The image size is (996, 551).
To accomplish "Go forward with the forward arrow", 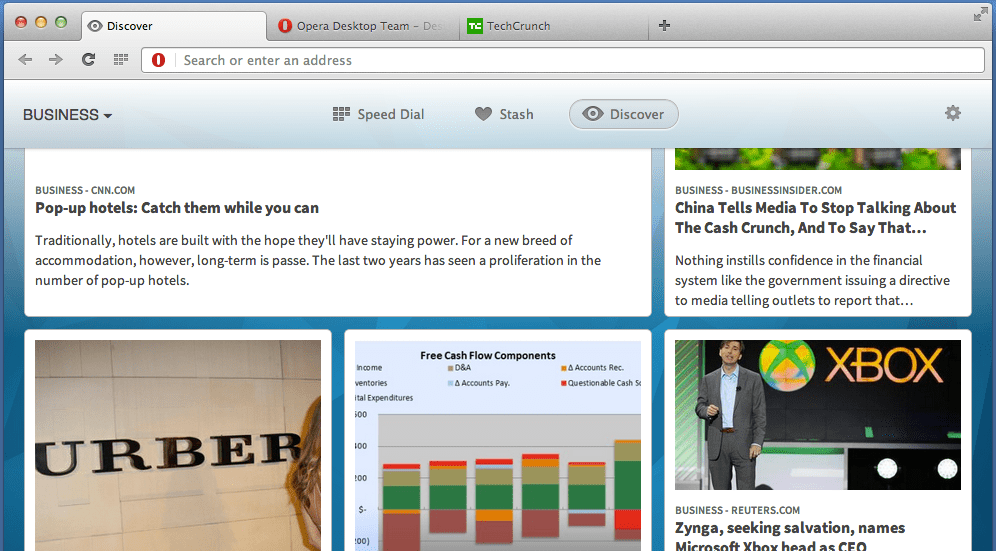I will click(56, 60).
